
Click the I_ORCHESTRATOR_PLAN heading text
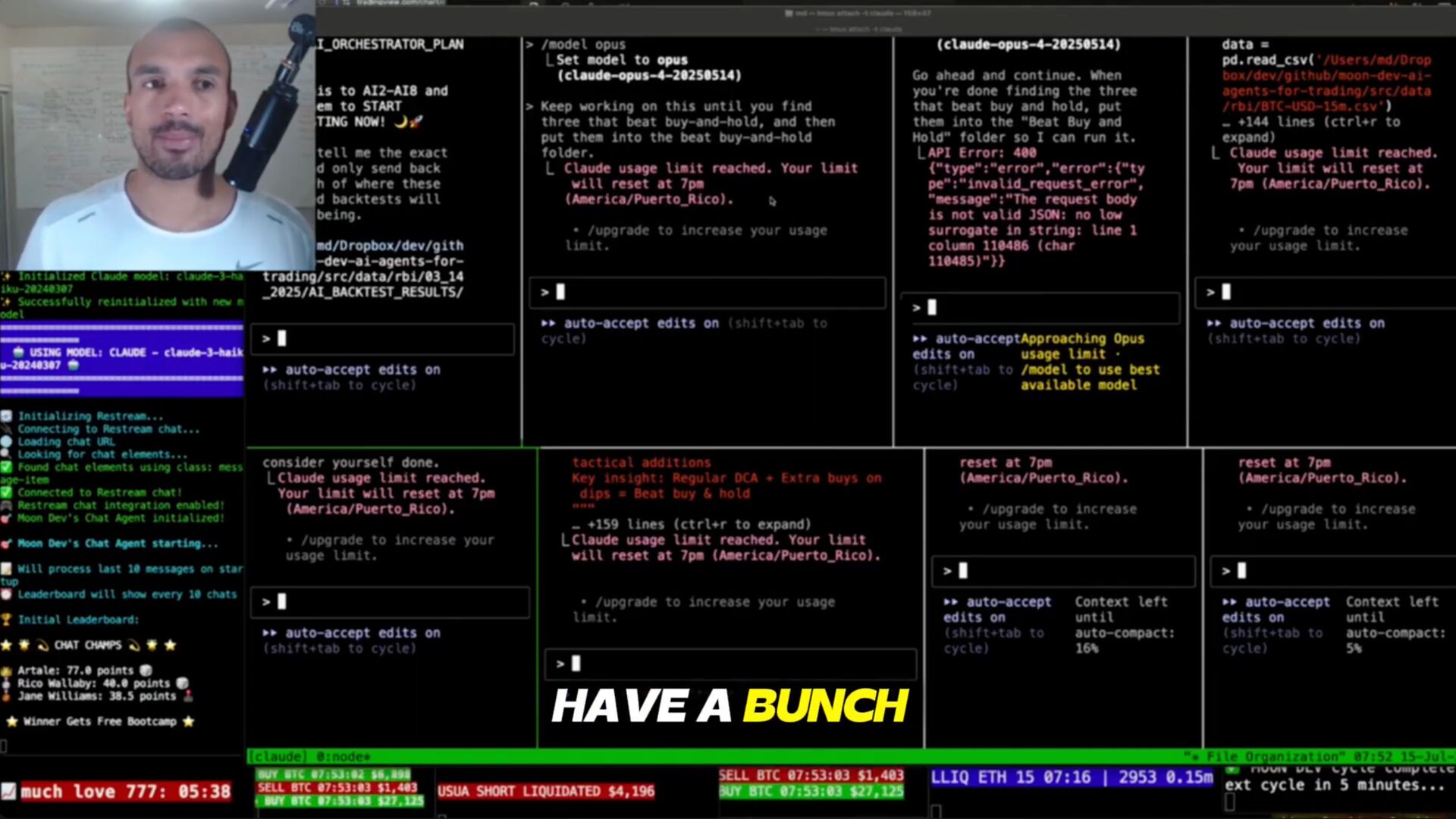(391, 44)
